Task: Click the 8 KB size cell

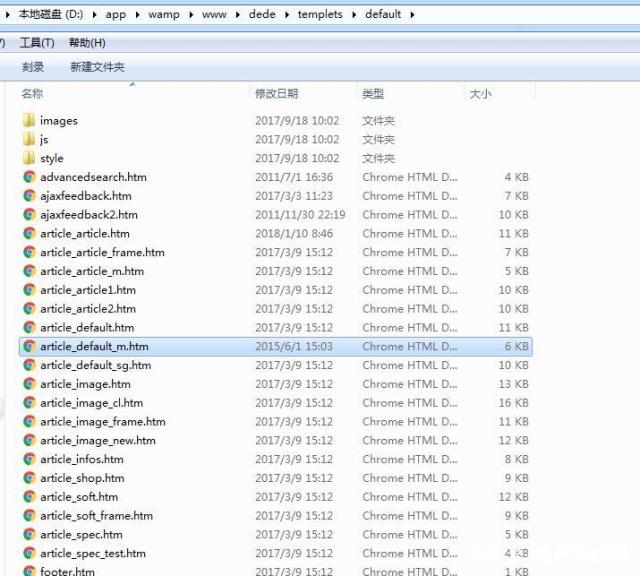Action: [x=516, y=459]
